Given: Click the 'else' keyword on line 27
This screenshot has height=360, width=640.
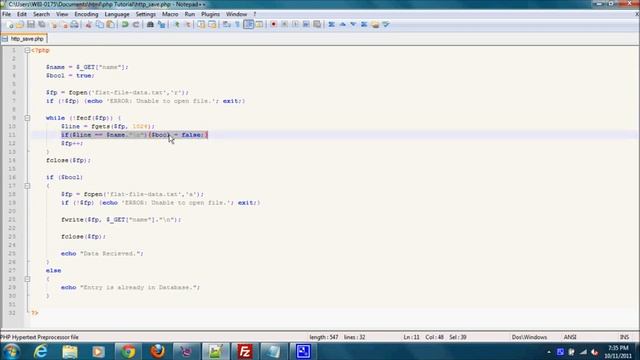Looking at the screenshot, I should (53, 271).
